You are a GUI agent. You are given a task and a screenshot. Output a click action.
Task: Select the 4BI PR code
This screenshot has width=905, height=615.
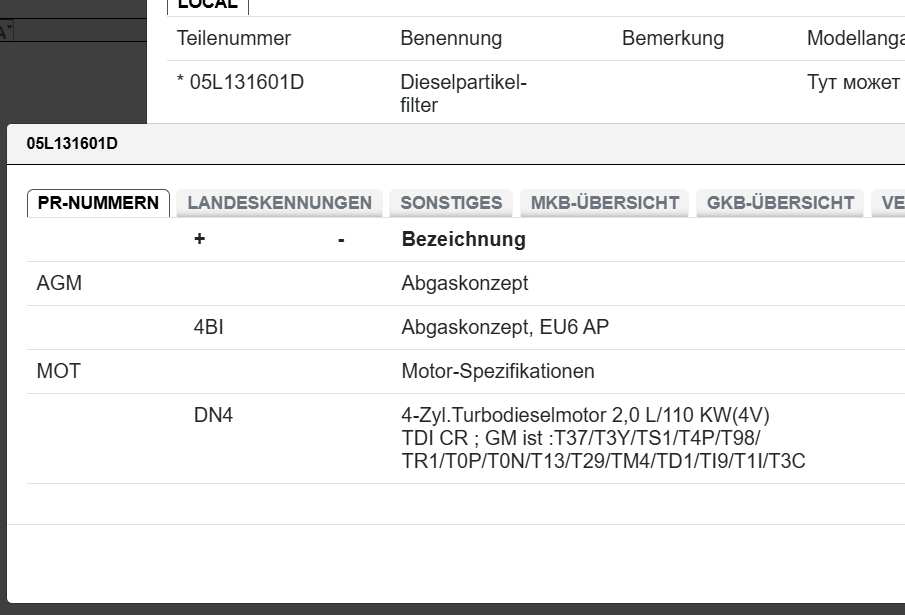[x=209, y=328]
